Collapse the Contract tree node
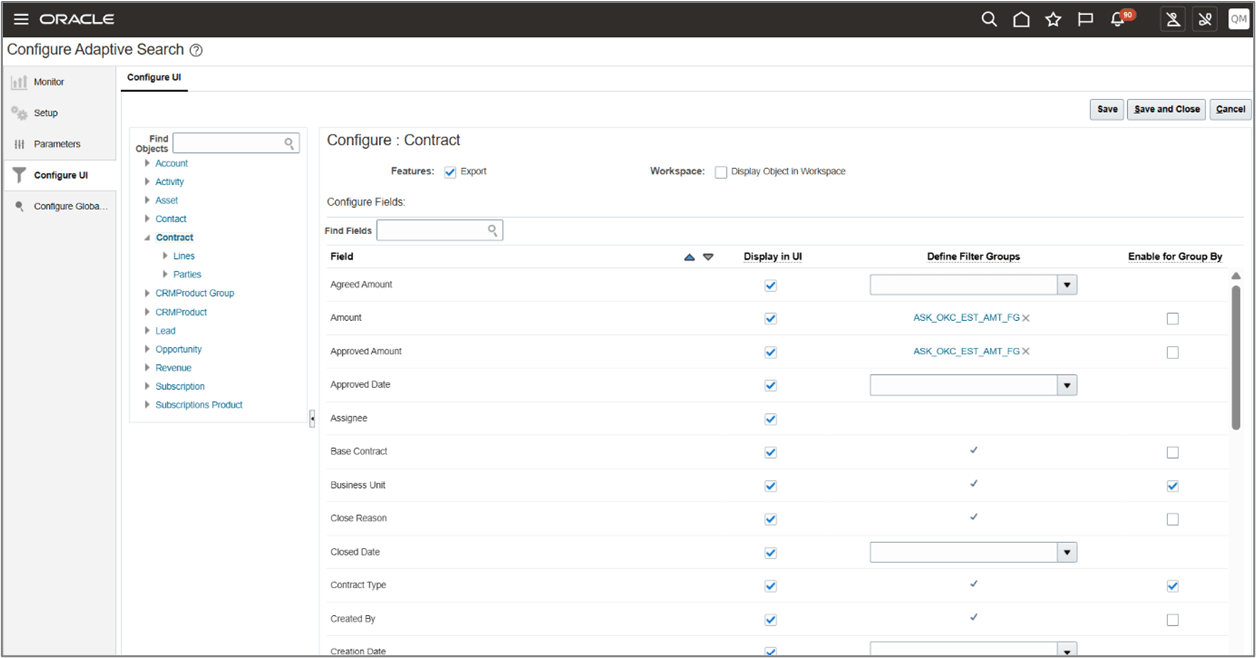1256x658 pixels. (x=148, y=237)
